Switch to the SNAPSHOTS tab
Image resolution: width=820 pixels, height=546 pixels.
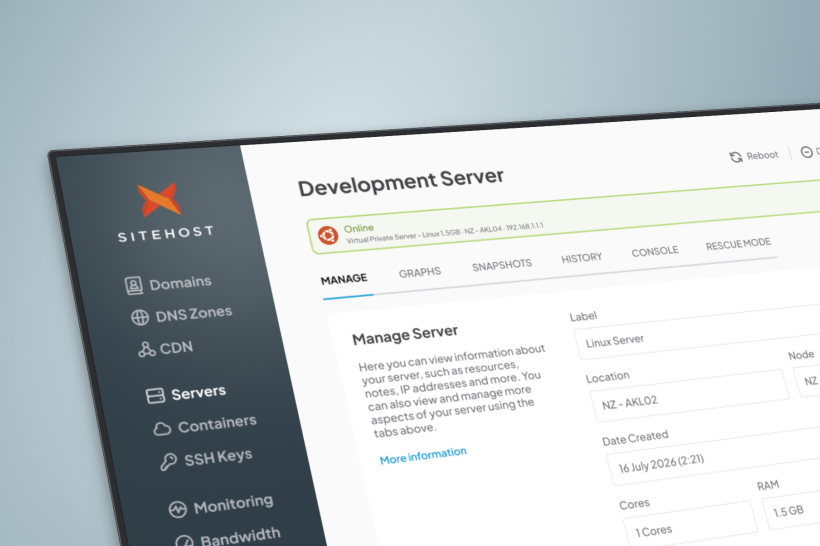click(502, 265)
